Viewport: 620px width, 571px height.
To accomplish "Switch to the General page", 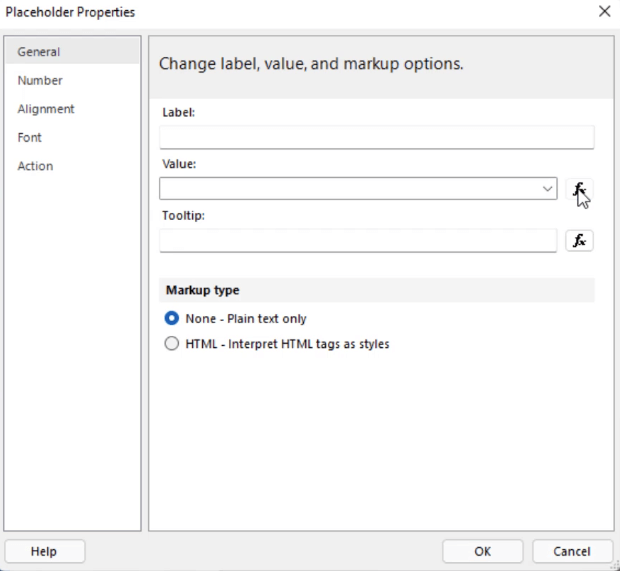I will [72, 52].
